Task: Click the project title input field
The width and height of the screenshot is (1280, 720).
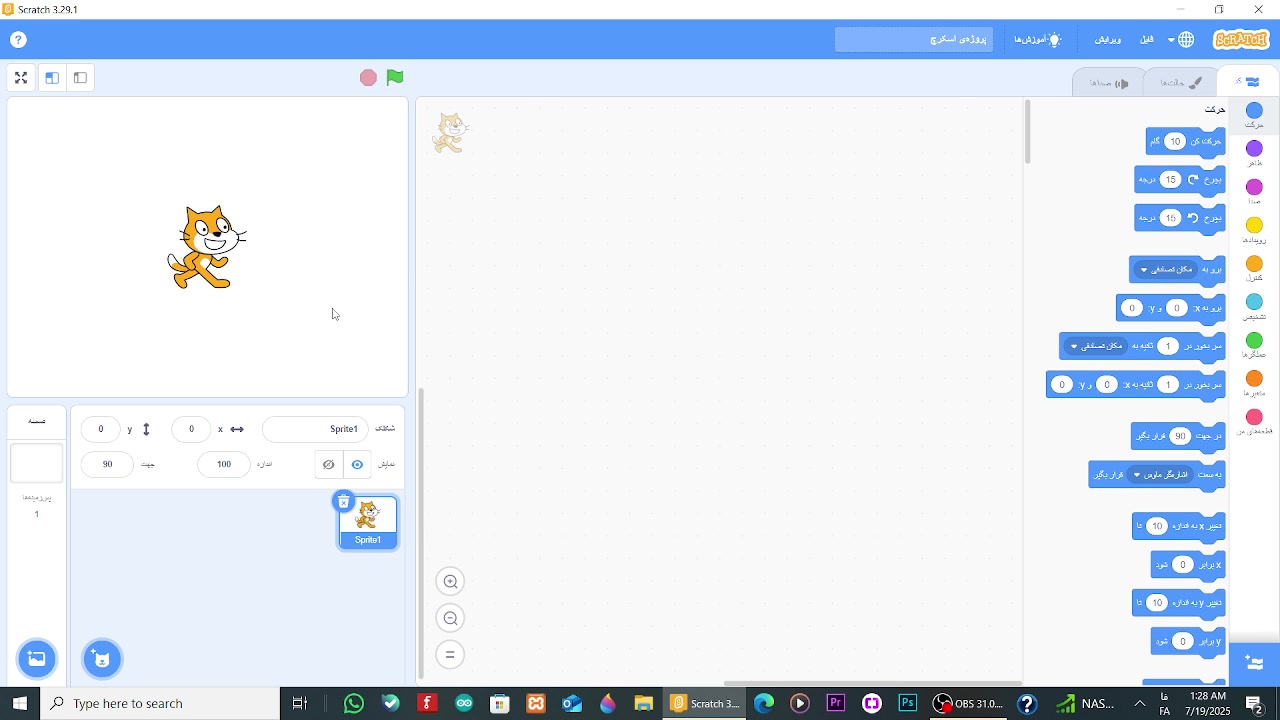Action: pyautogui.click(x=914, y=40)
